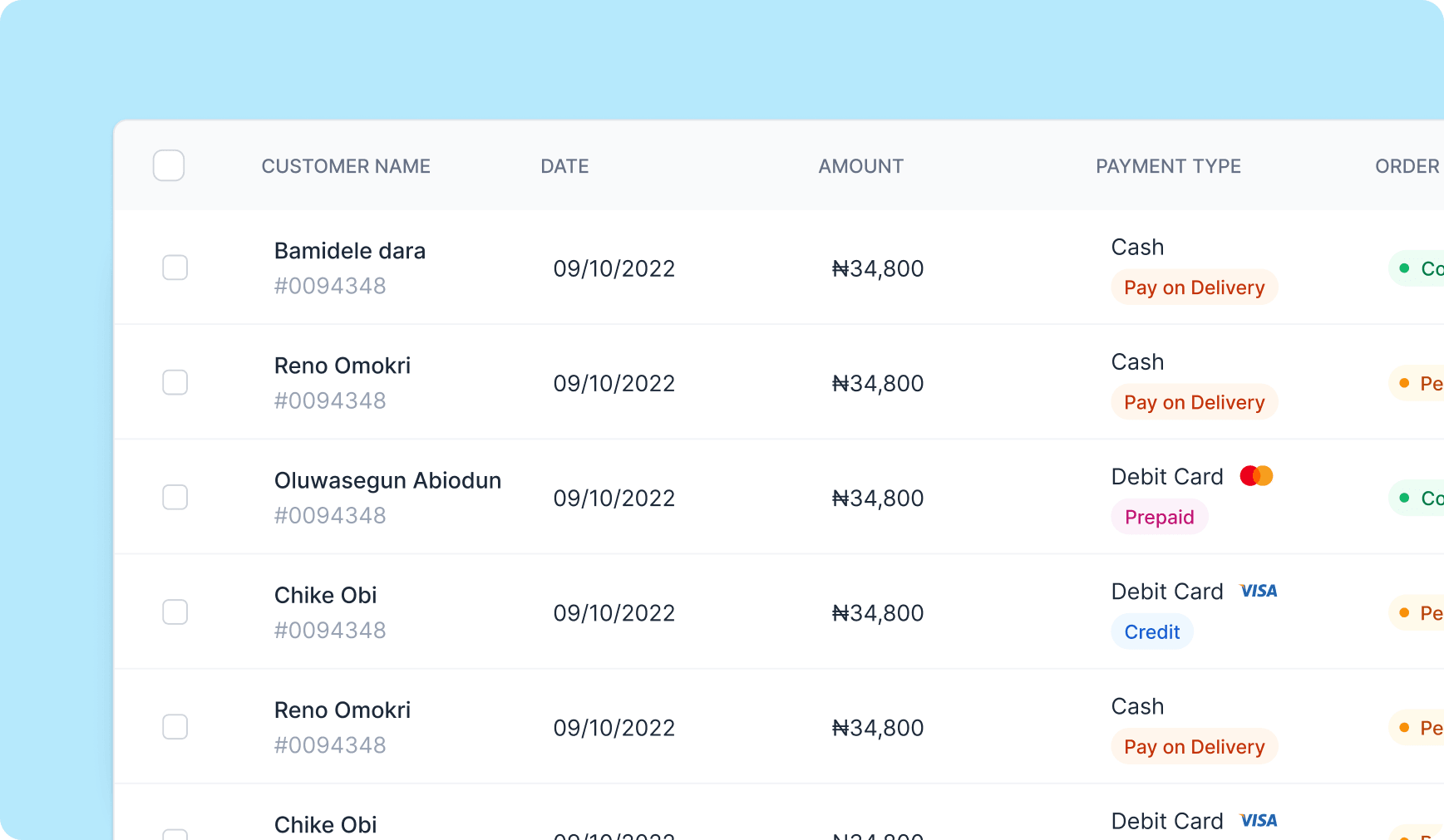
Task: Click the ₦34,800 amount for Bamidele dara
Action: point(878,268)
